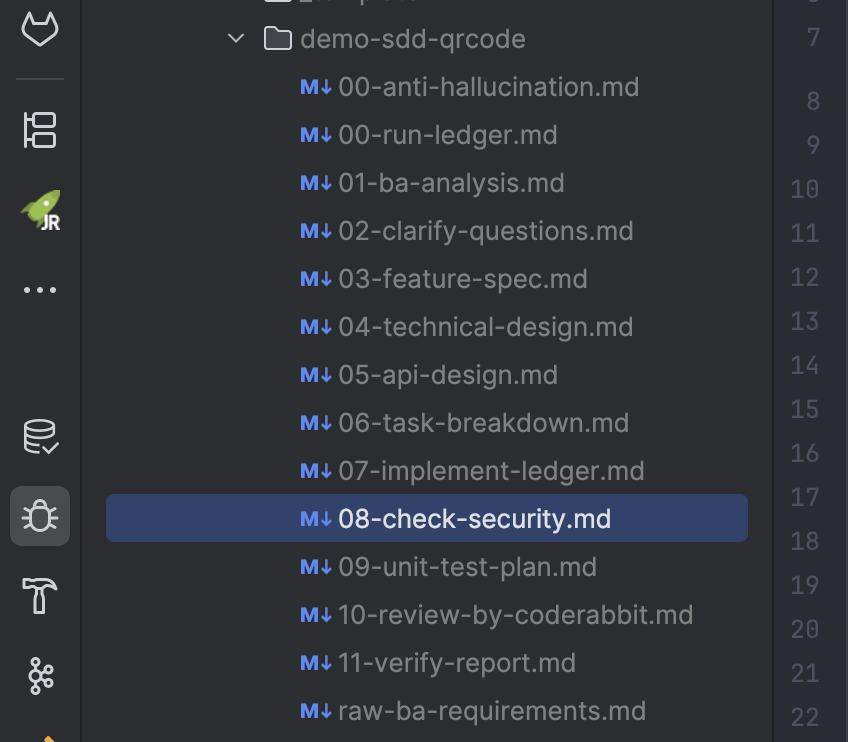Select raw-ba-requirements.md file
Image resolution: width=848 pixels, height=742 pixels.
(491, 711)
